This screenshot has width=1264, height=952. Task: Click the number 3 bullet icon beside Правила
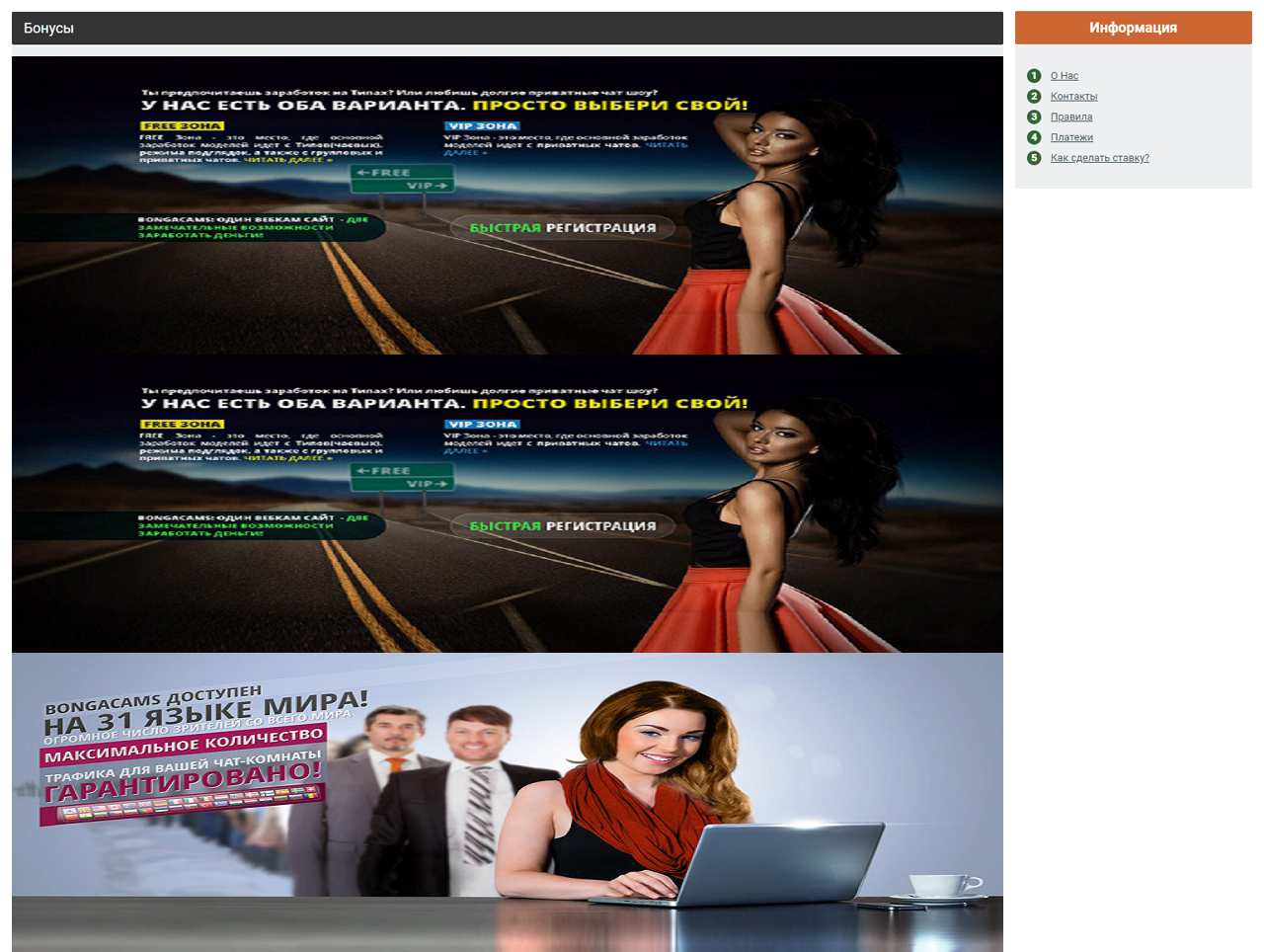(x=1034, y=117)
